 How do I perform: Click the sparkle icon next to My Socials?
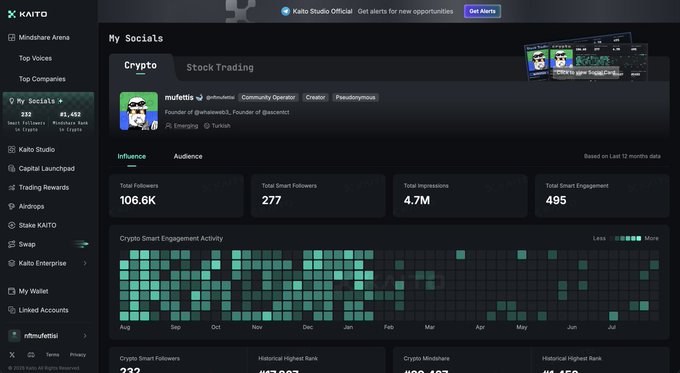point(60,101)
